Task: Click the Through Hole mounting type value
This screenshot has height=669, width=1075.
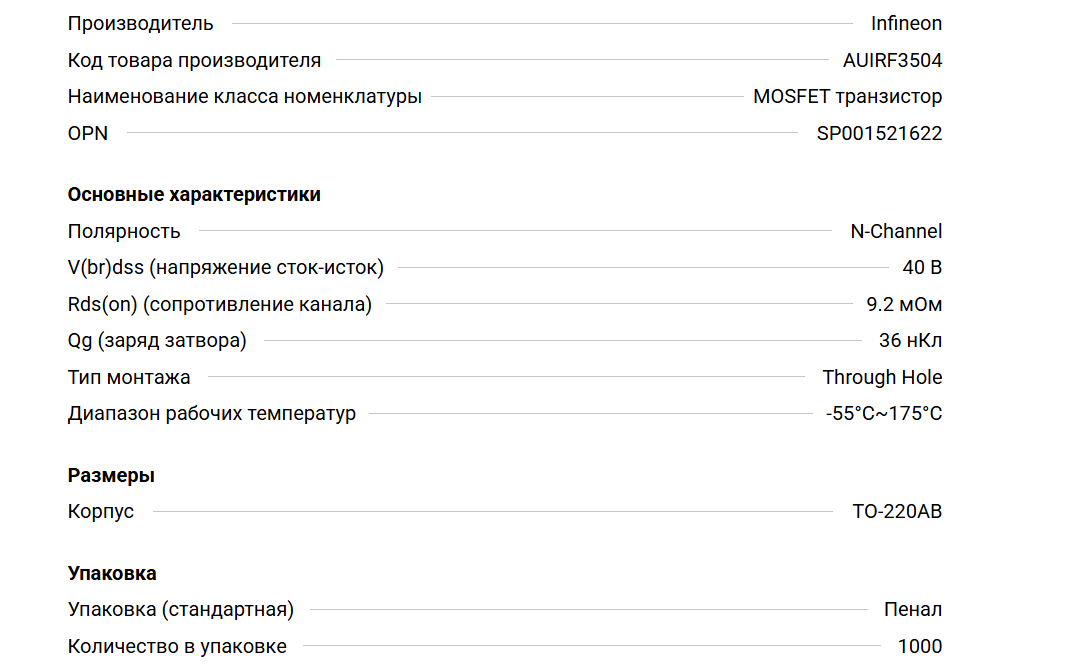Action: click(x=882, y=377)
